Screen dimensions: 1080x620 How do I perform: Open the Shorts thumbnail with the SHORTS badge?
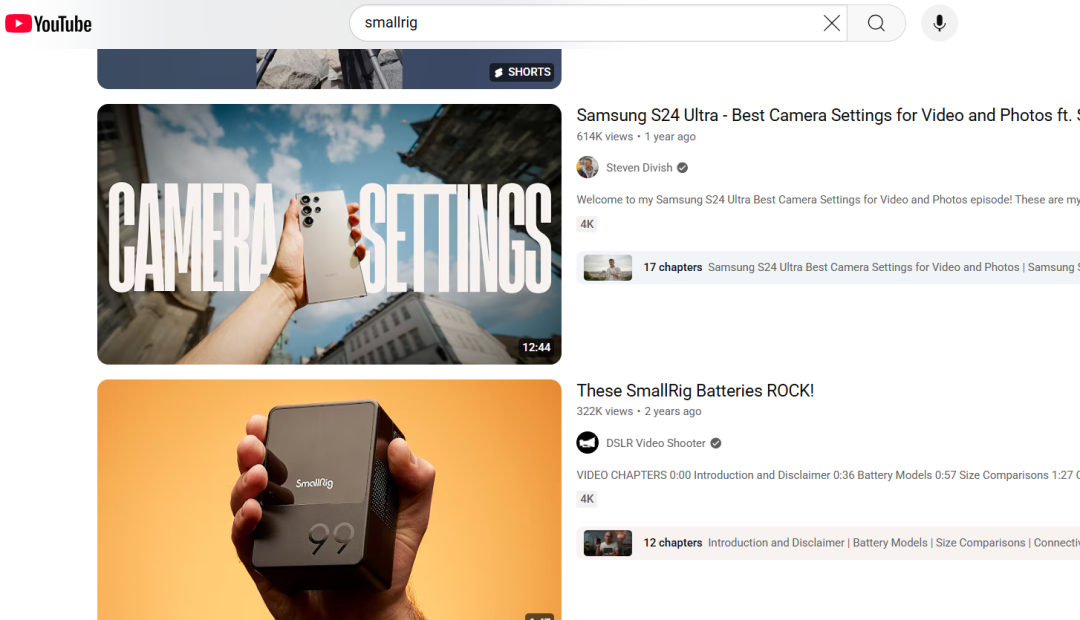click(x=329, y=69)
